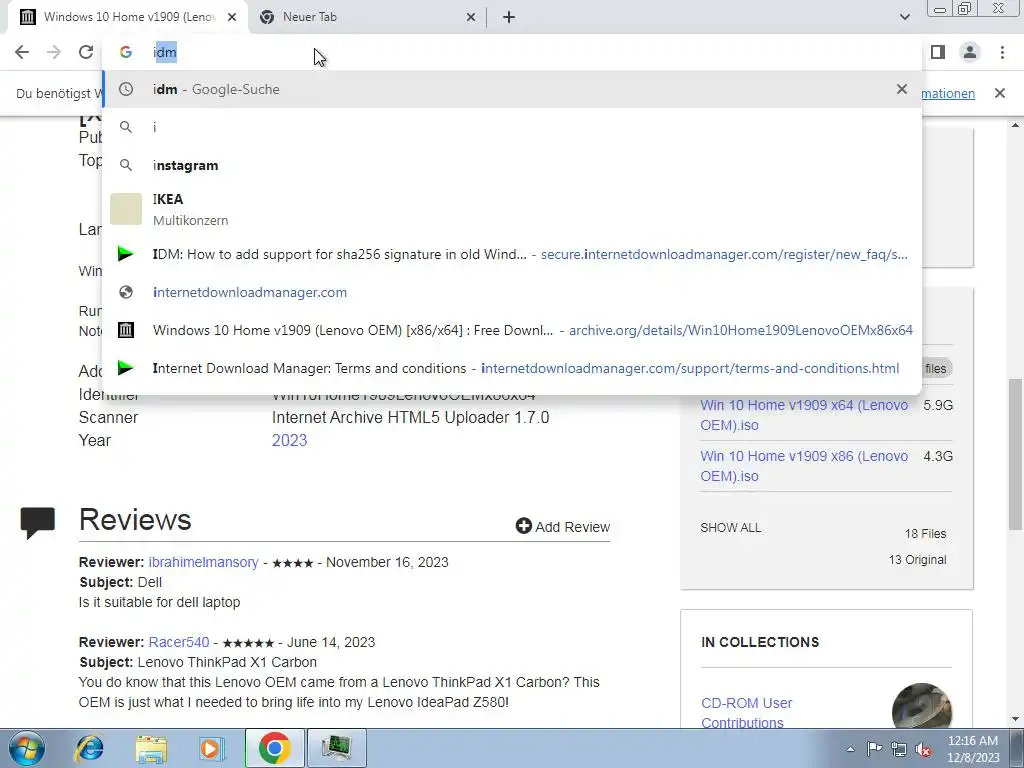Click the Reviews speech bubble icon
The height and width of the screenshot is (768, 1024).
click(37, 522)
